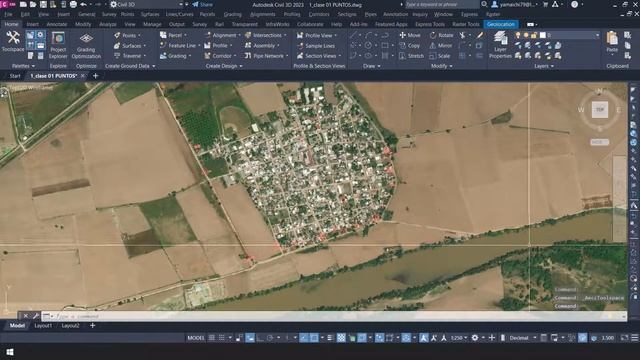Image resolution: width=640 pixels, height=360 pixels.
Task: Click the TOP face of the ViewCube
Action: (600, 109)
